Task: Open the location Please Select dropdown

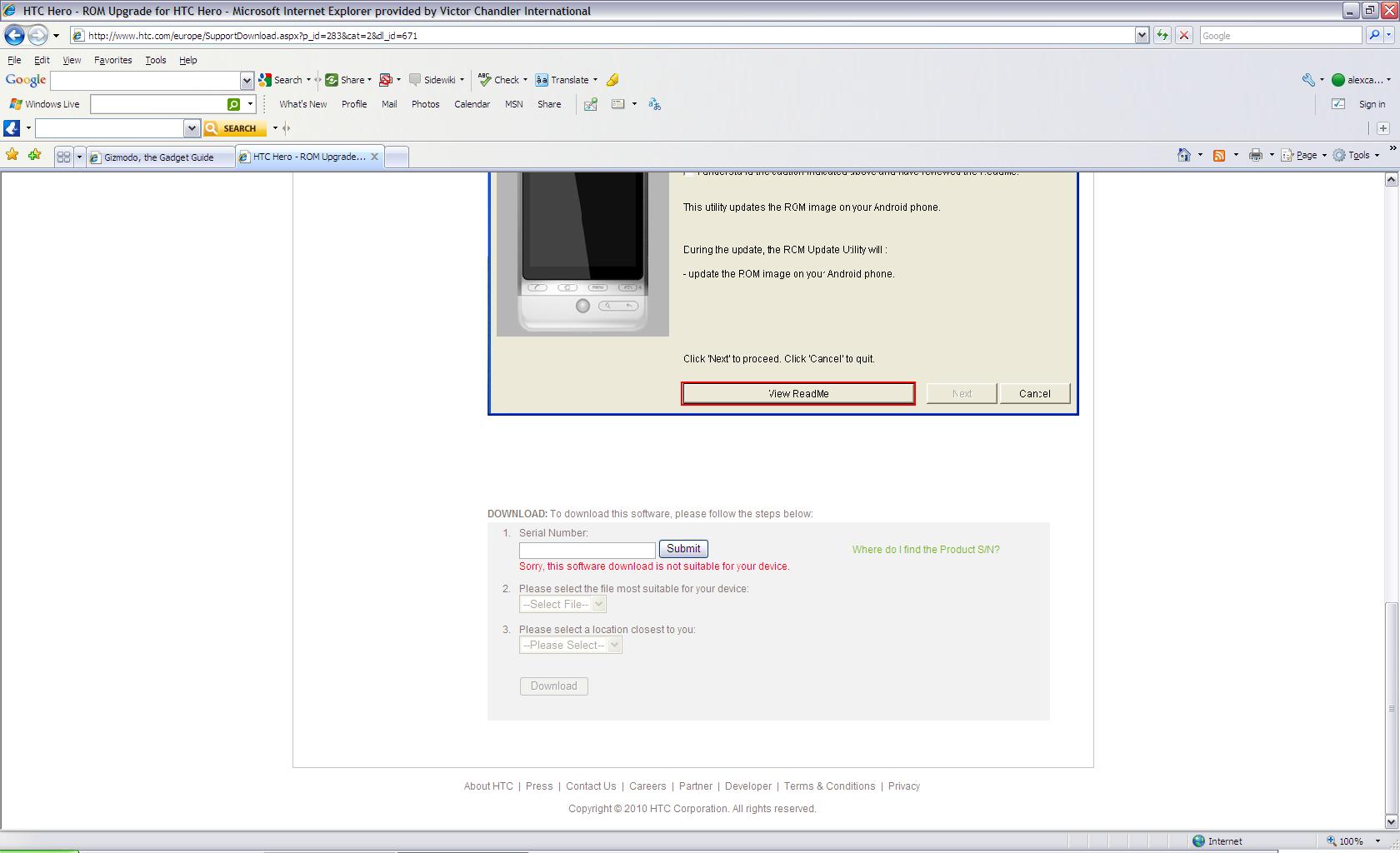Action: [x=571, y=646]
